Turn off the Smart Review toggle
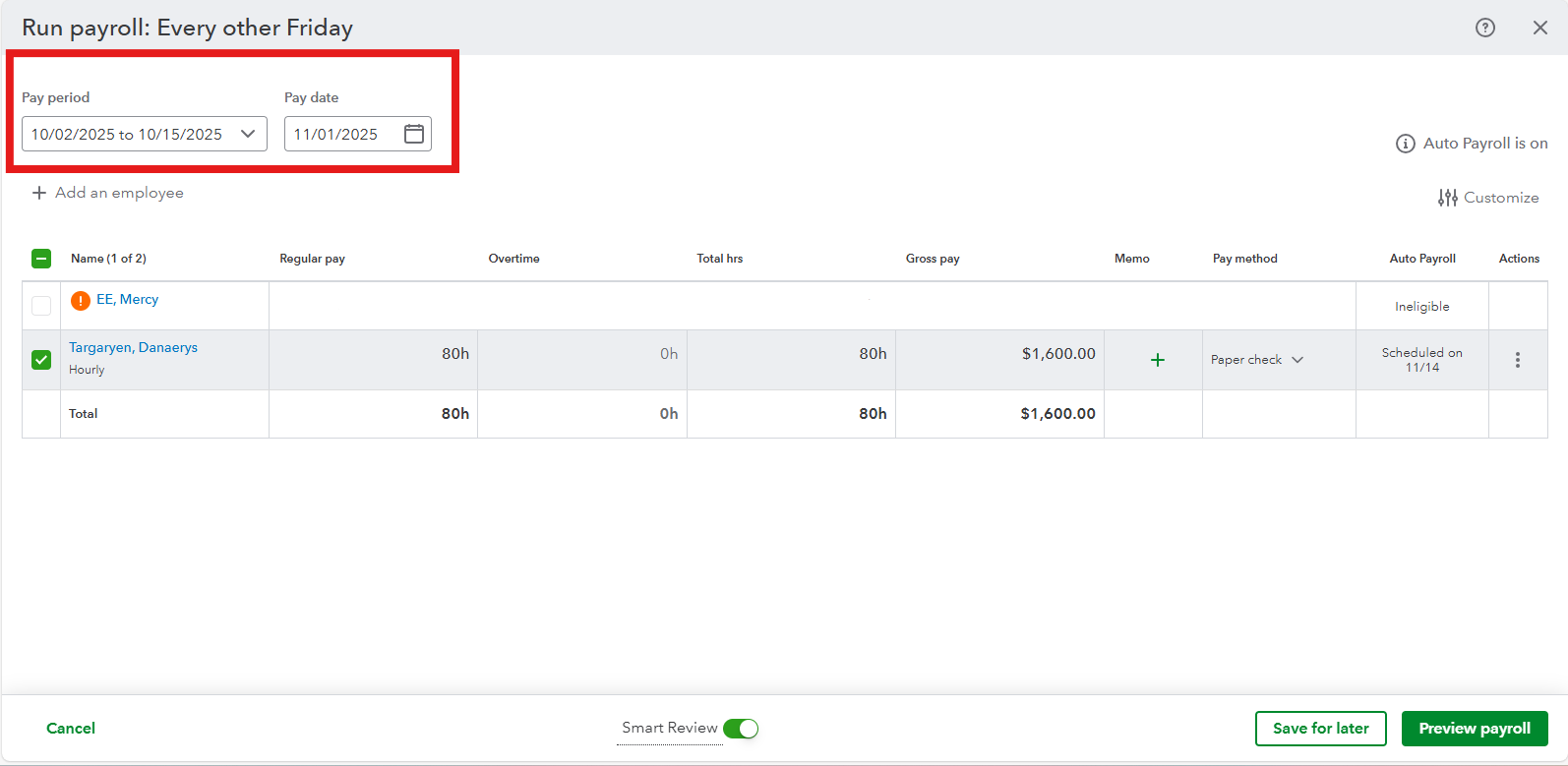The image size is (1568, 766). pyautogui.click(x=741, y=729)
